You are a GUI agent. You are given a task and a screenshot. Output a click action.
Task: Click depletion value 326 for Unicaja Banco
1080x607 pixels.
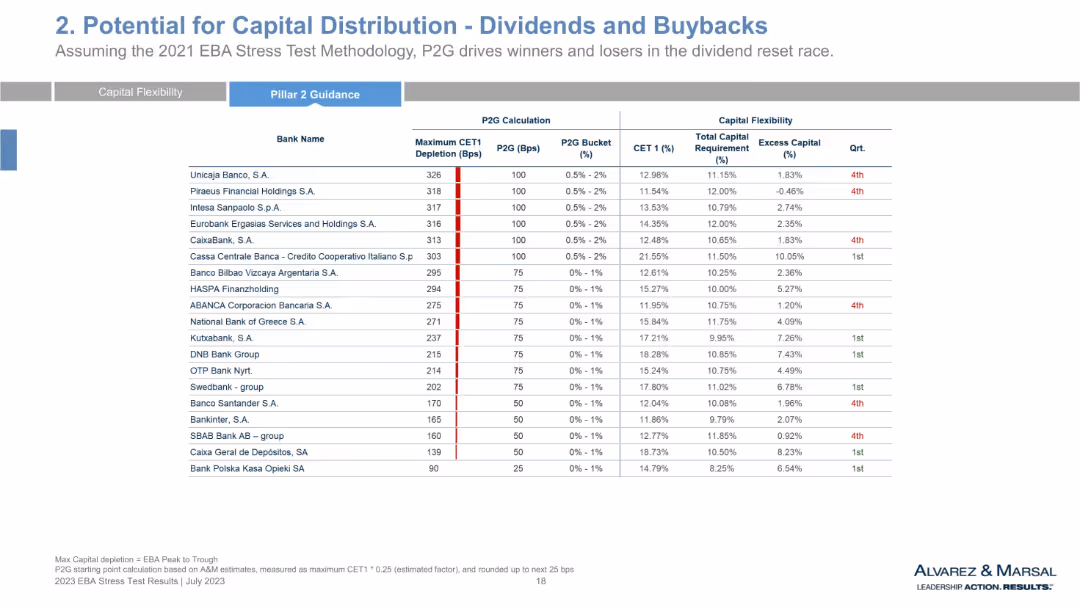click(x=433, y=175)
